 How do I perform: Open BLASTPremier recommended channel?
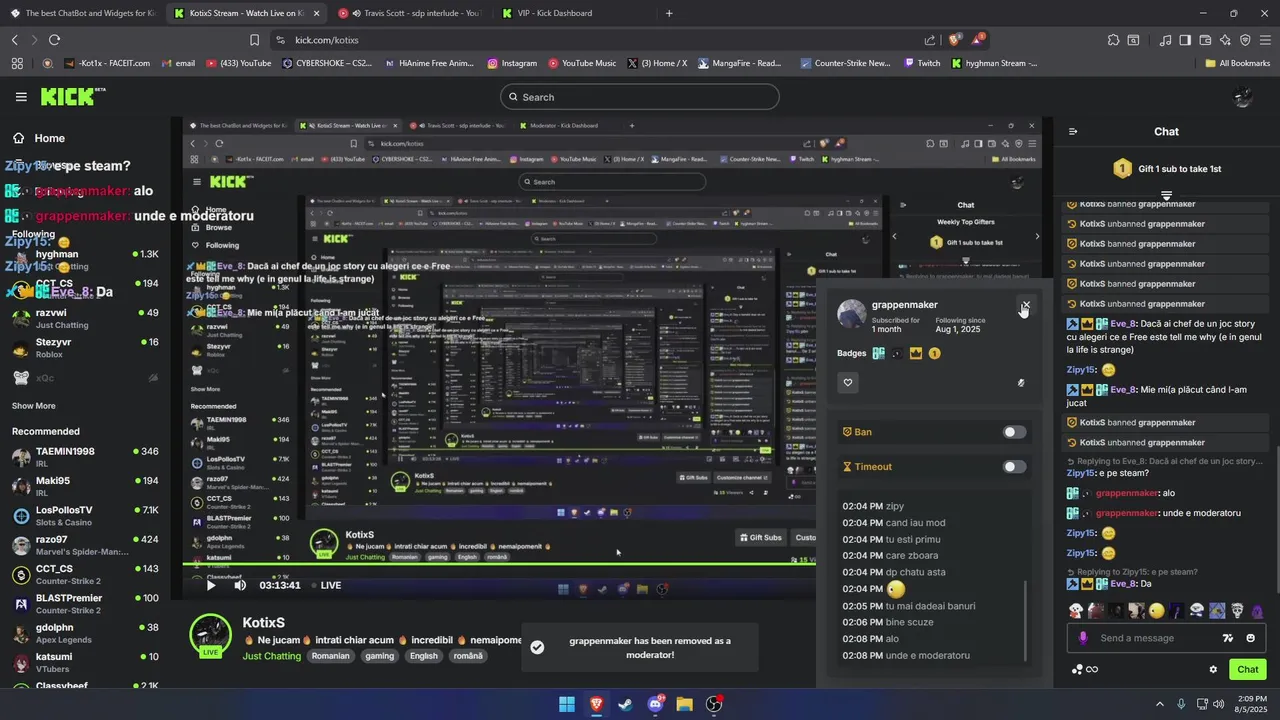click(85, 604)
